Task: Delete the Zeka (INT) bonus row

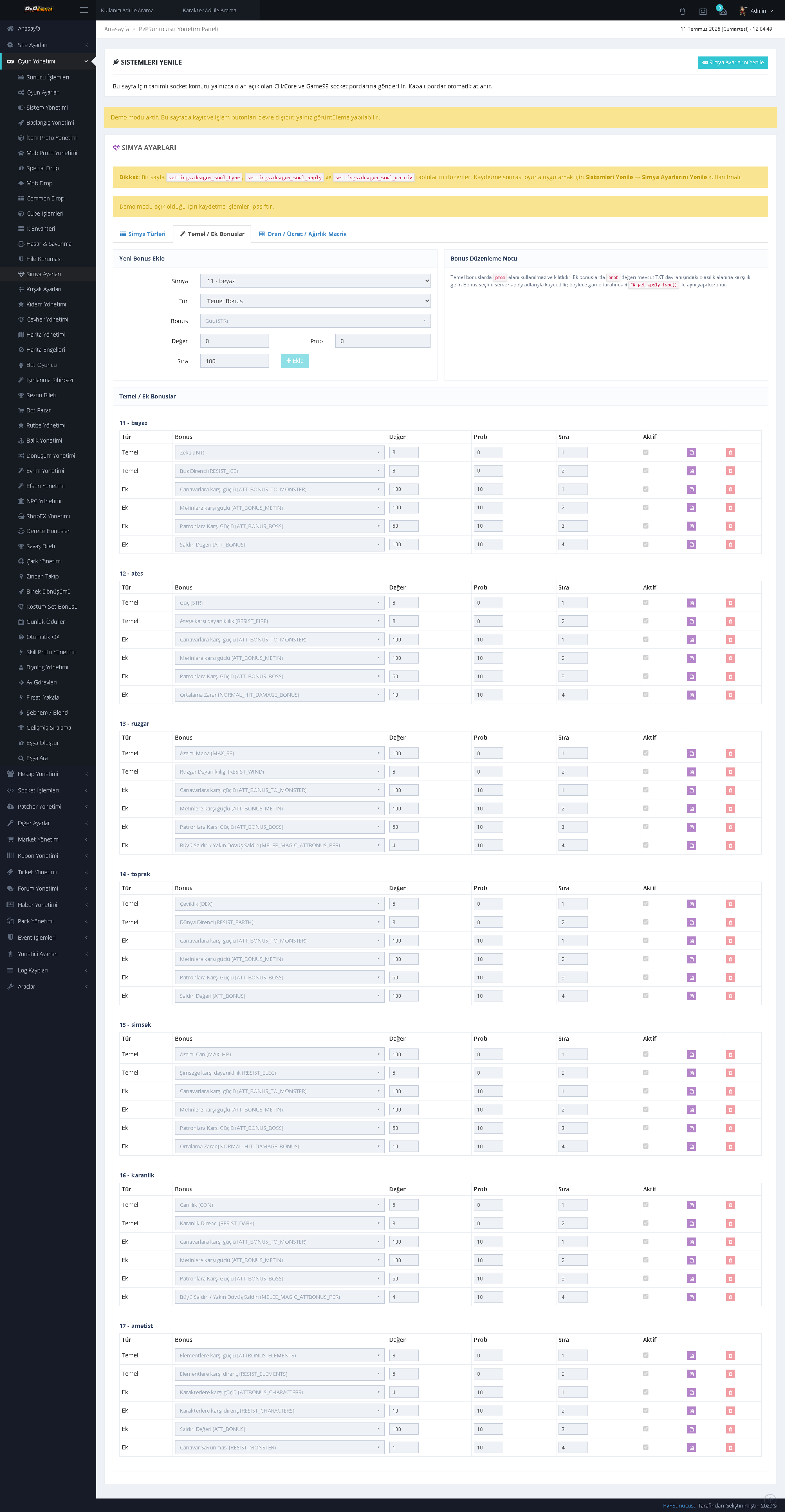Action: [x=731, y=452]
